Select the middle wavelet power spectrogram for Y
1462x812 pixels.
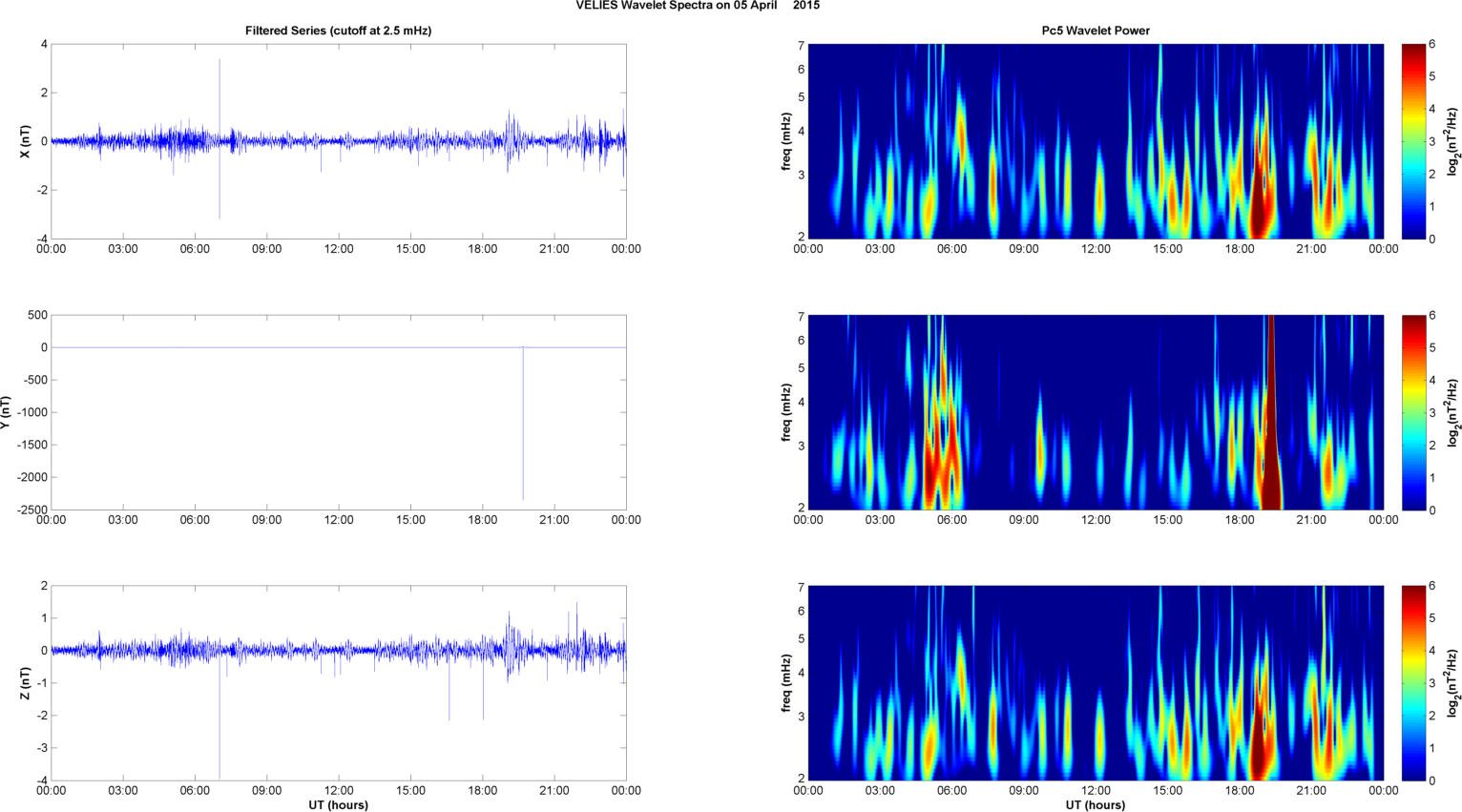pos(1096,412)
